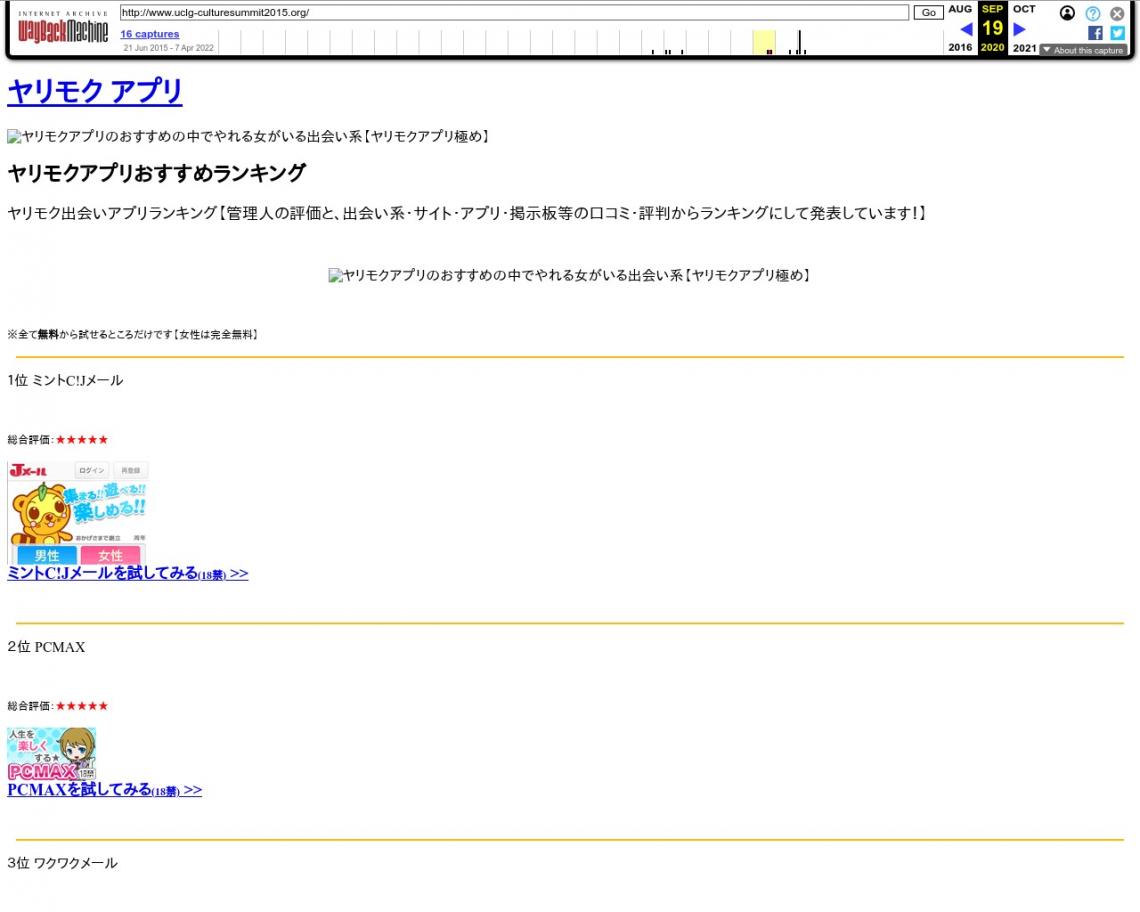Go to the next capture arrow
1140x912 pixels.
tap(1019, 29)
